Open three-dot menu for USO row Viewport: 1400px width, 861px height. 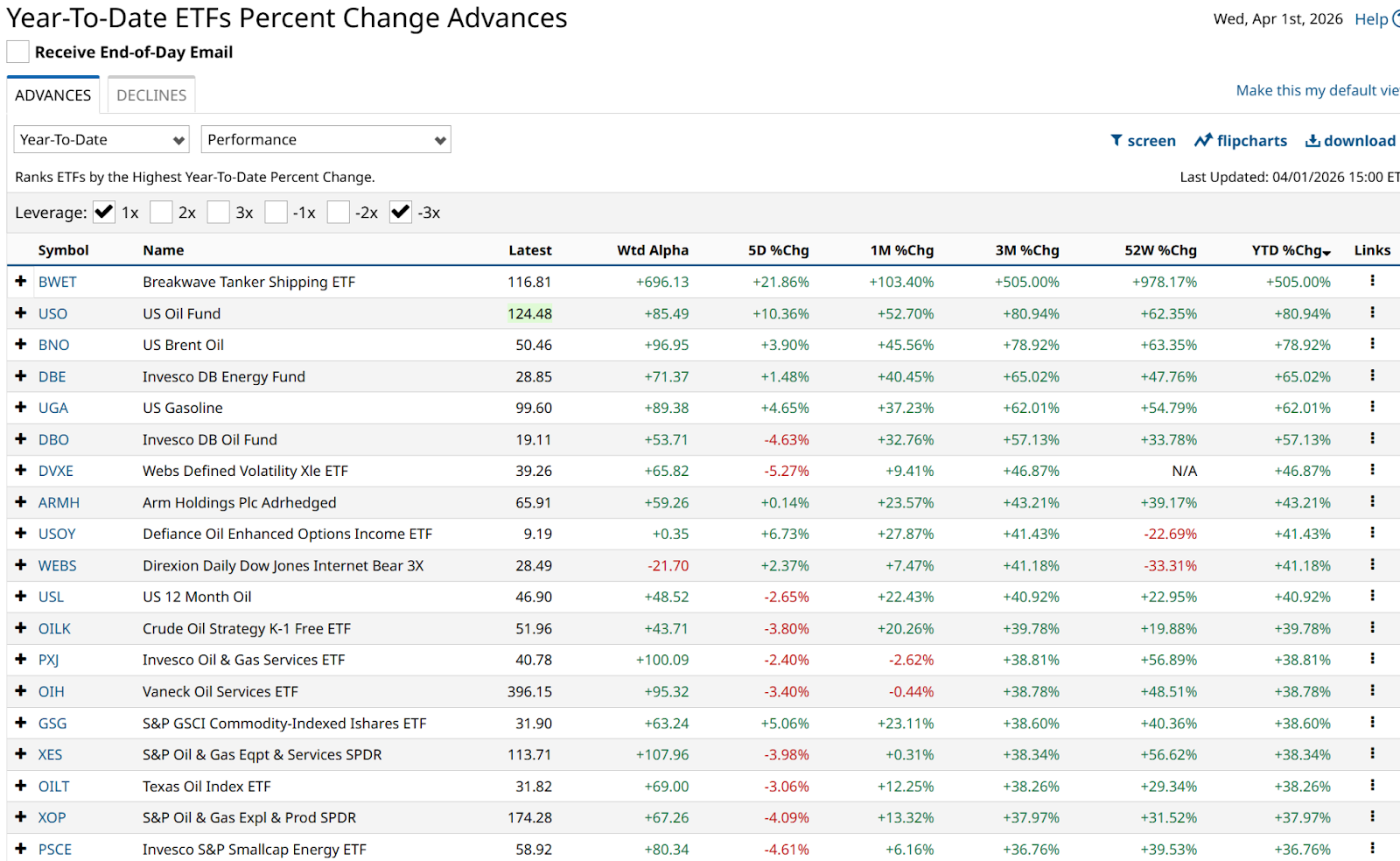1371,312
